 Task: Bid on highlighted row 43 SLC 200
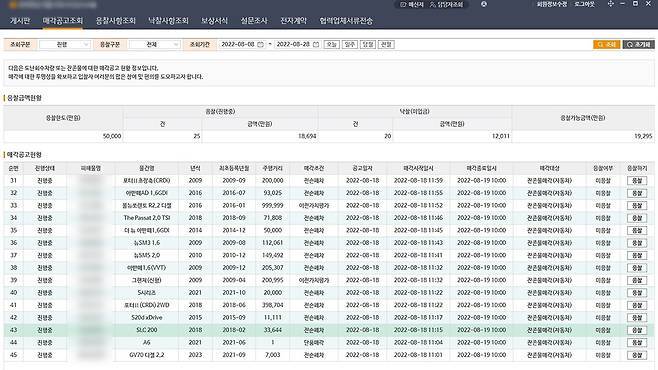[x=637, y=330]
